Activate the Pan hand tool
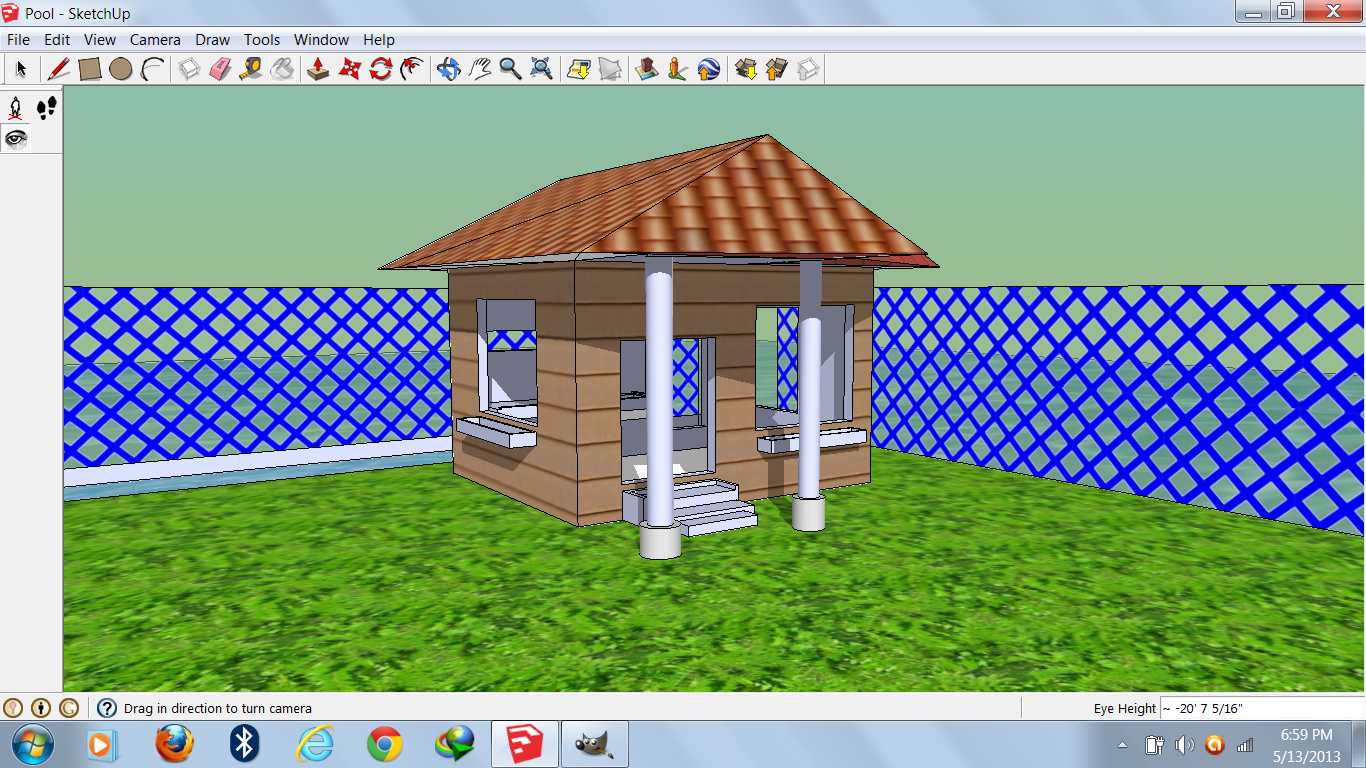The width and height of the screenshot is (1366, 768). (479, 69)
